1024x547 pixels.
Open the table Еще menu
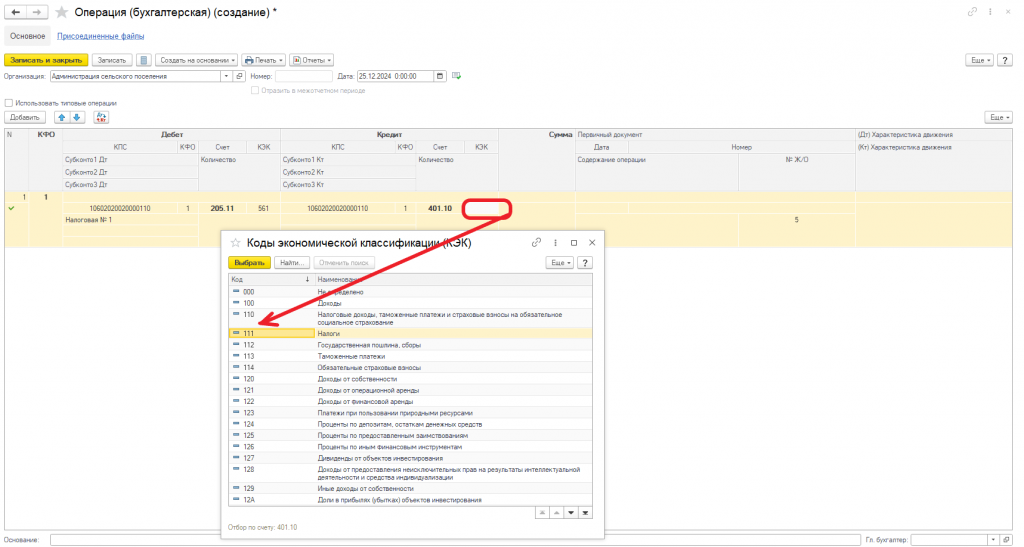(999, 117)
